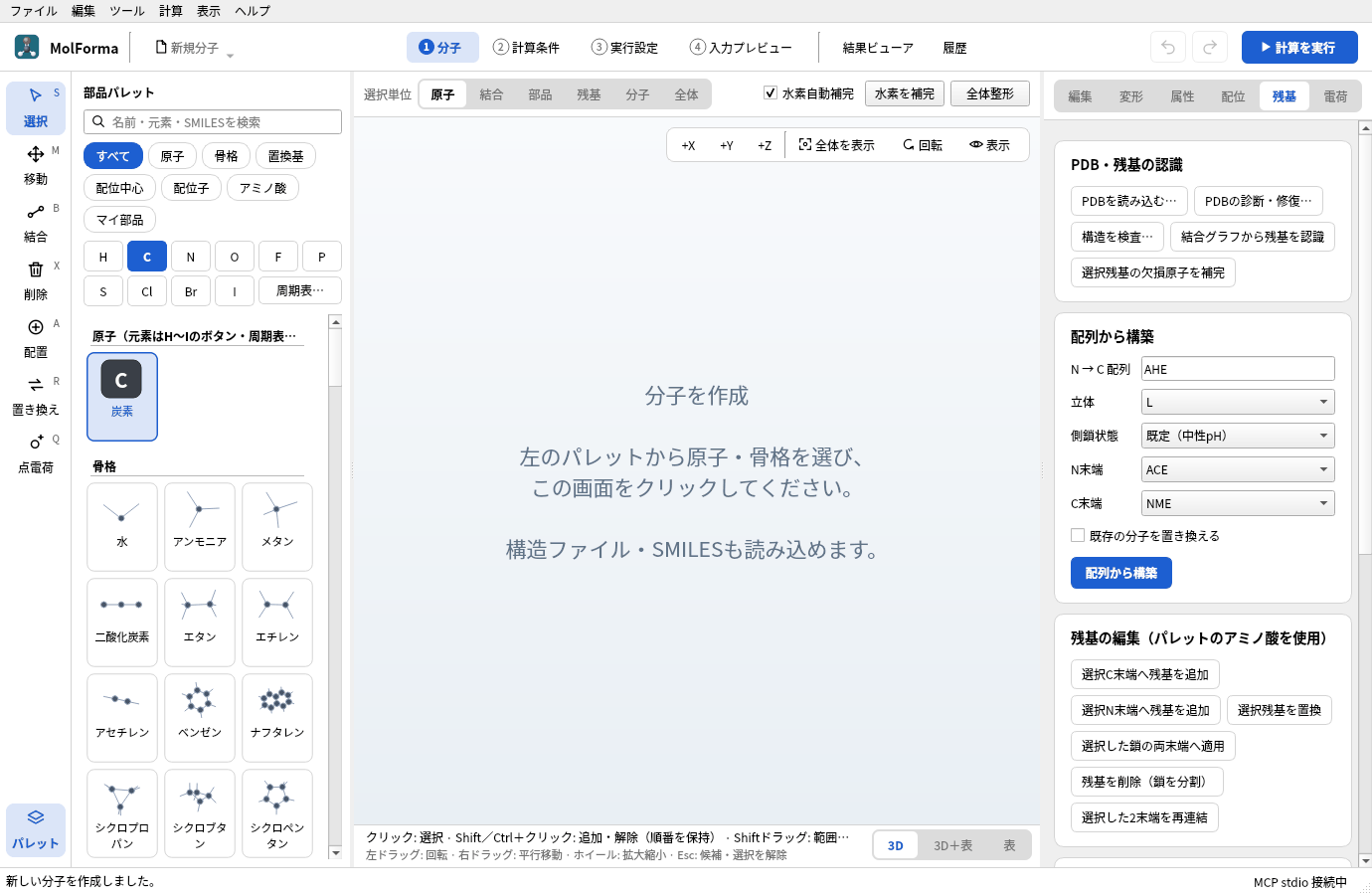1372x895 pixels.
Task: Click the PDBを読み込む… button
Action: point(1128,201)
